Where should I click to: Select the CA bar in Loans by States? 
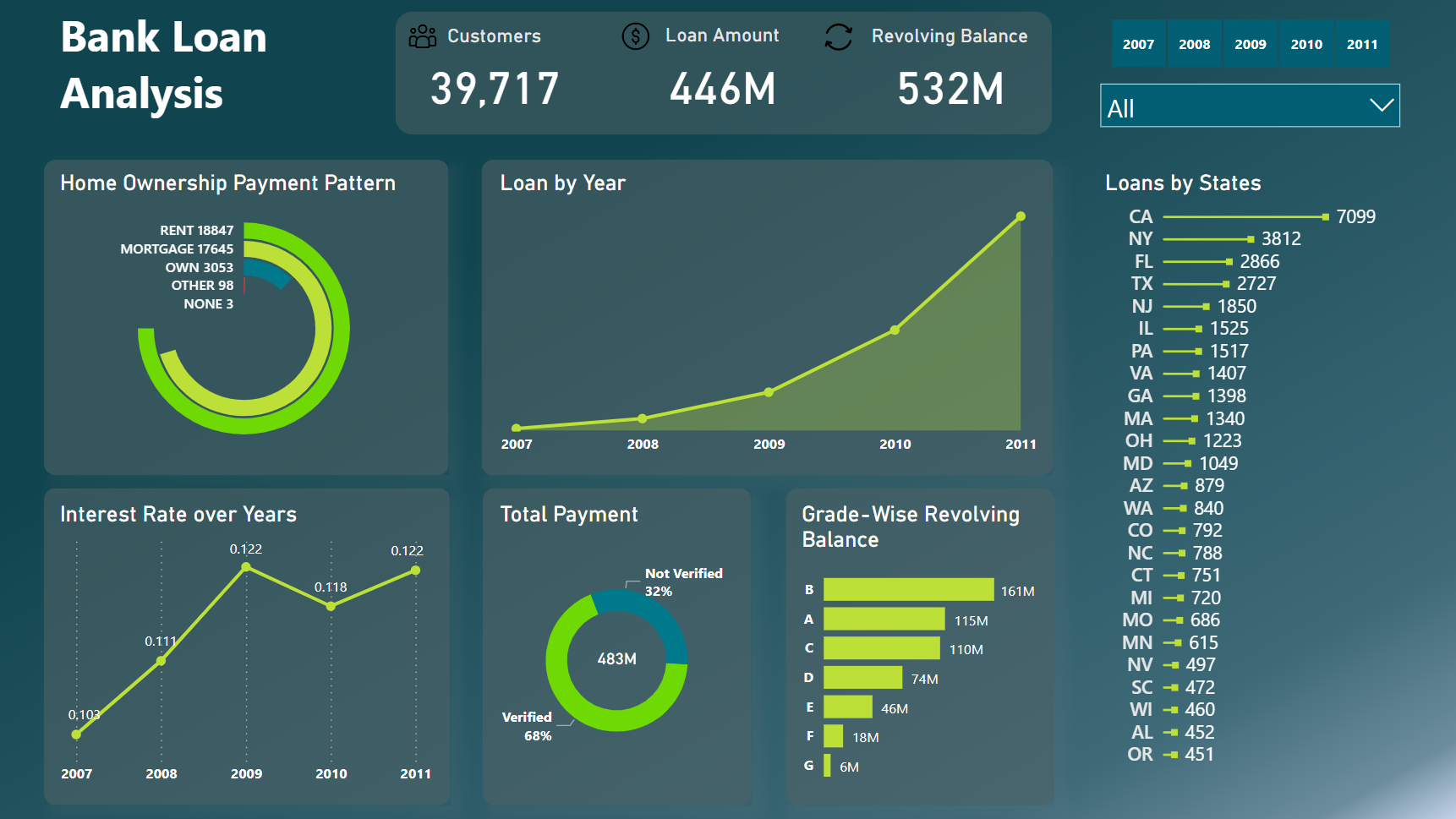1243,216
